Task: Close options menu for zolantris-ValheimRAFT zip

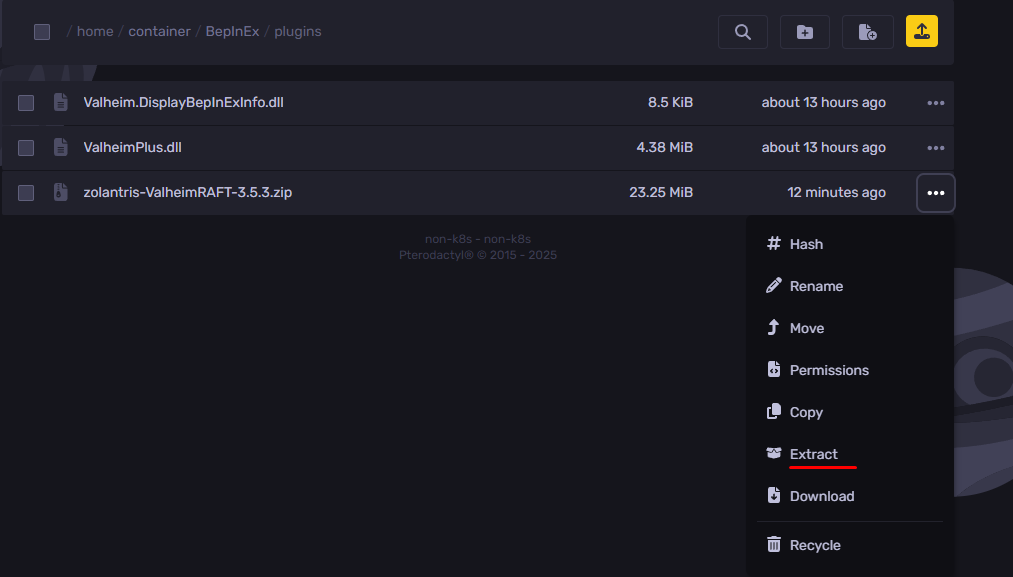Action: 935,193
